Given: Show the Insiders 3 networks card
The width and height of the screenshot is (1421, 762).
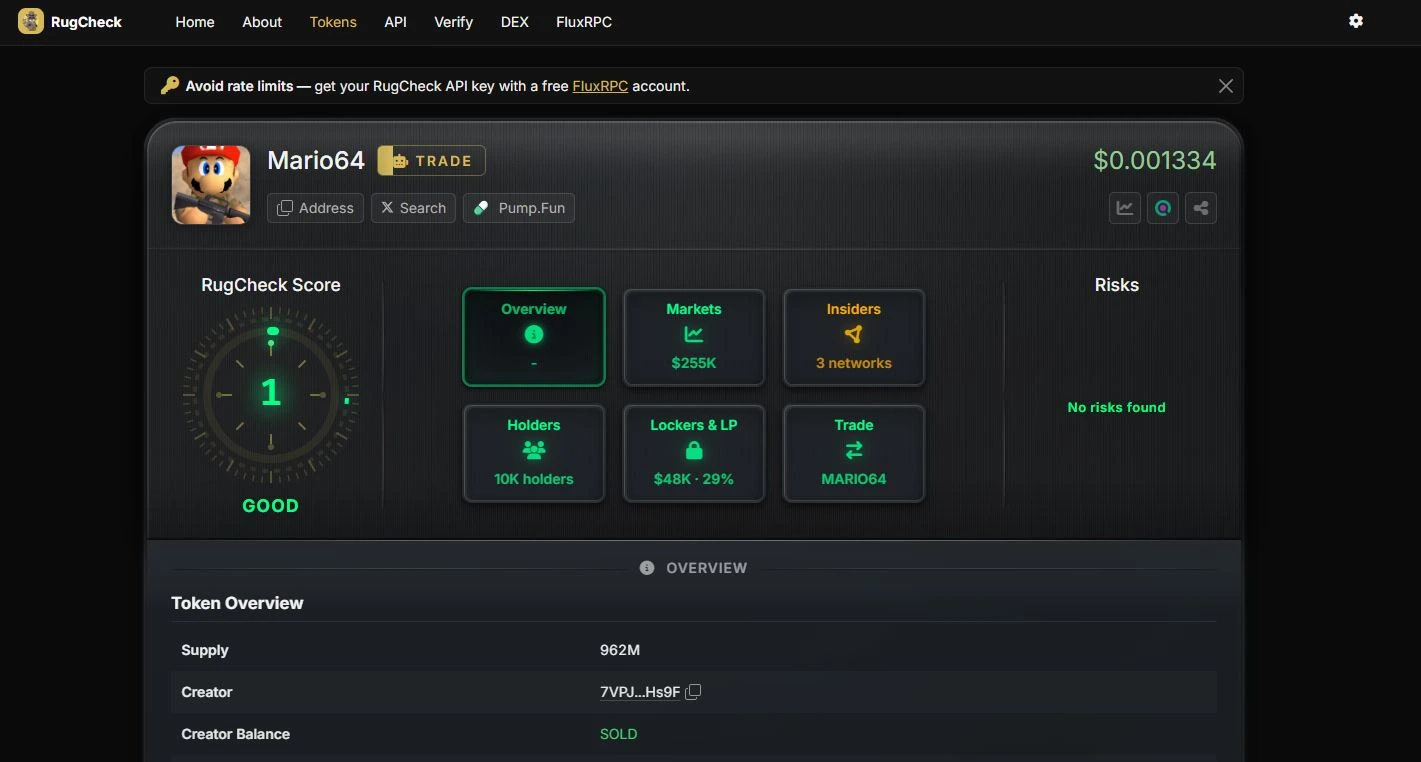Looking at the screenshot, I should (854, 337).
